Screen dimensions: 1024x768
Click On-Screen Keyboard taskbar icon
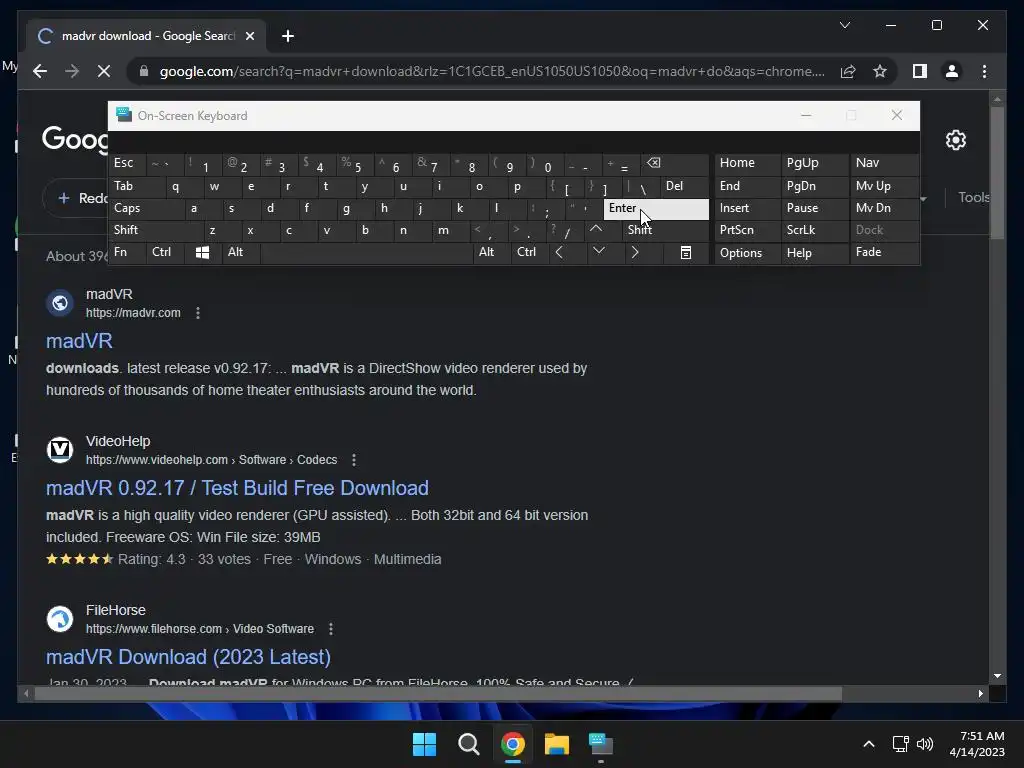(601, 744)
